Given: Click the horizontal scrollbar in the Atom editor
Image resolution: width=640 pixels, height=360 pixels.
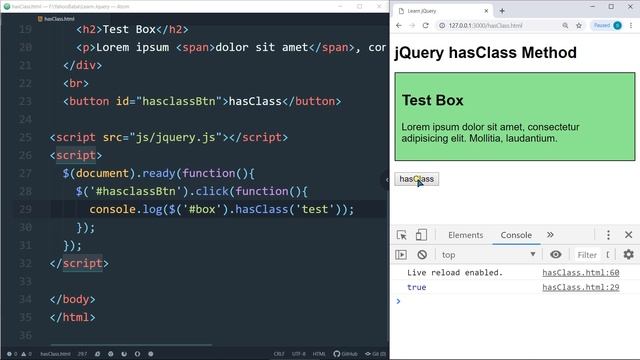Looking at the screenshot, I should click(131, 345).
